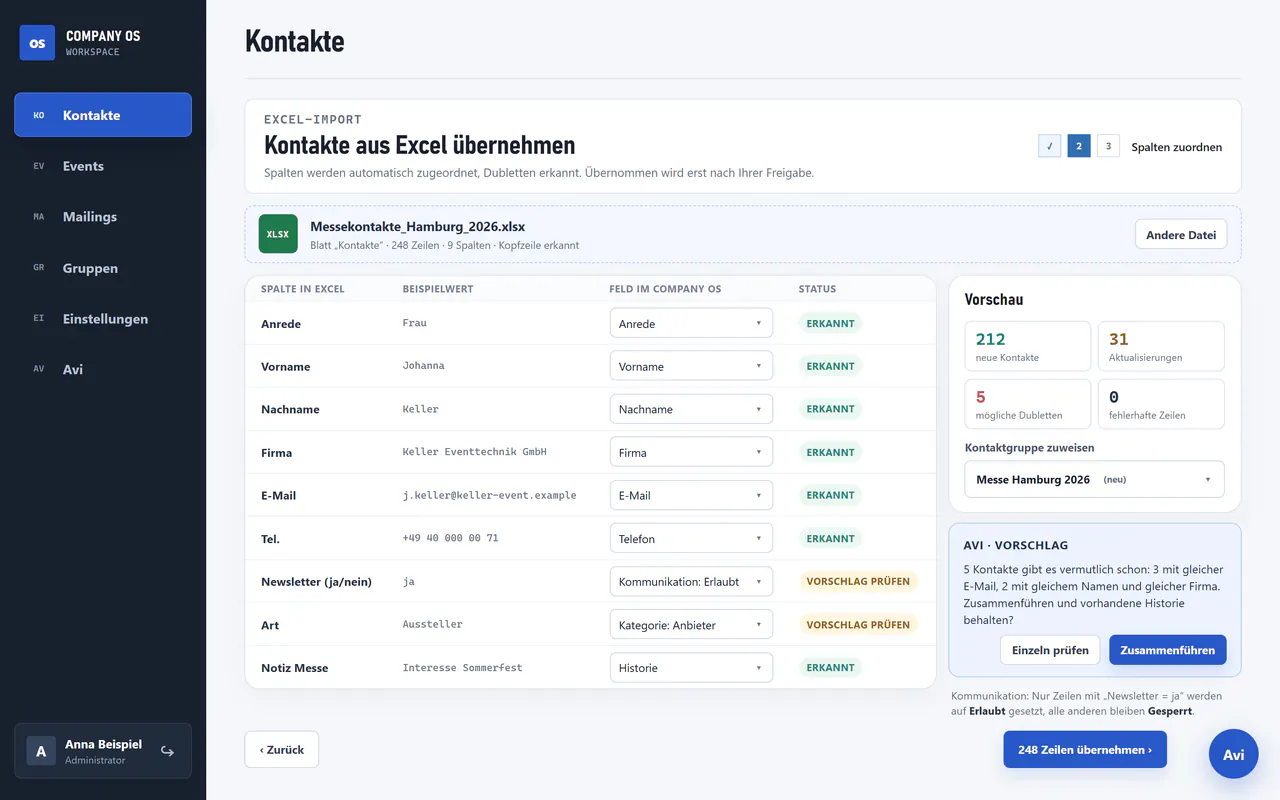
Task: Open field dropdown for Firma row
Action: (691, 452)
